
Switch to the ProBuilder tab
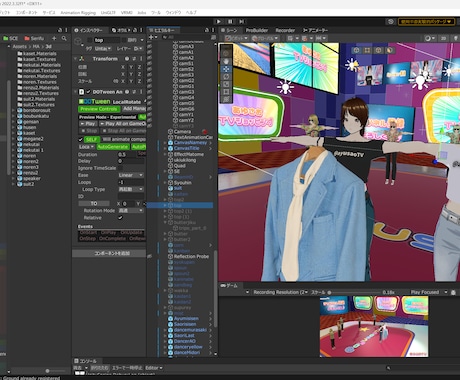pos(257,30)
